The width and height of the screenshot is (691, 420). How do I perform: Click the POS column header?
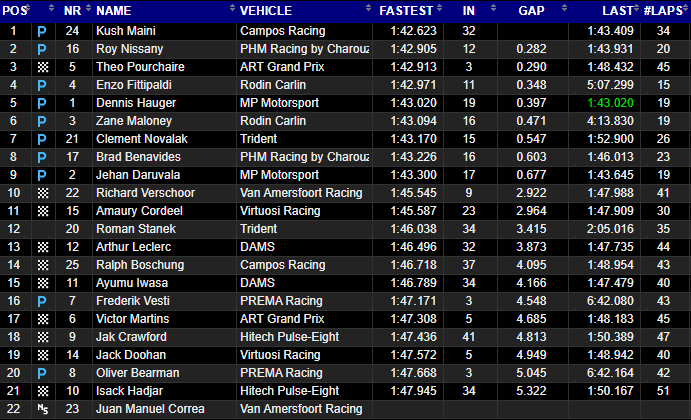[x=15, y=11]
